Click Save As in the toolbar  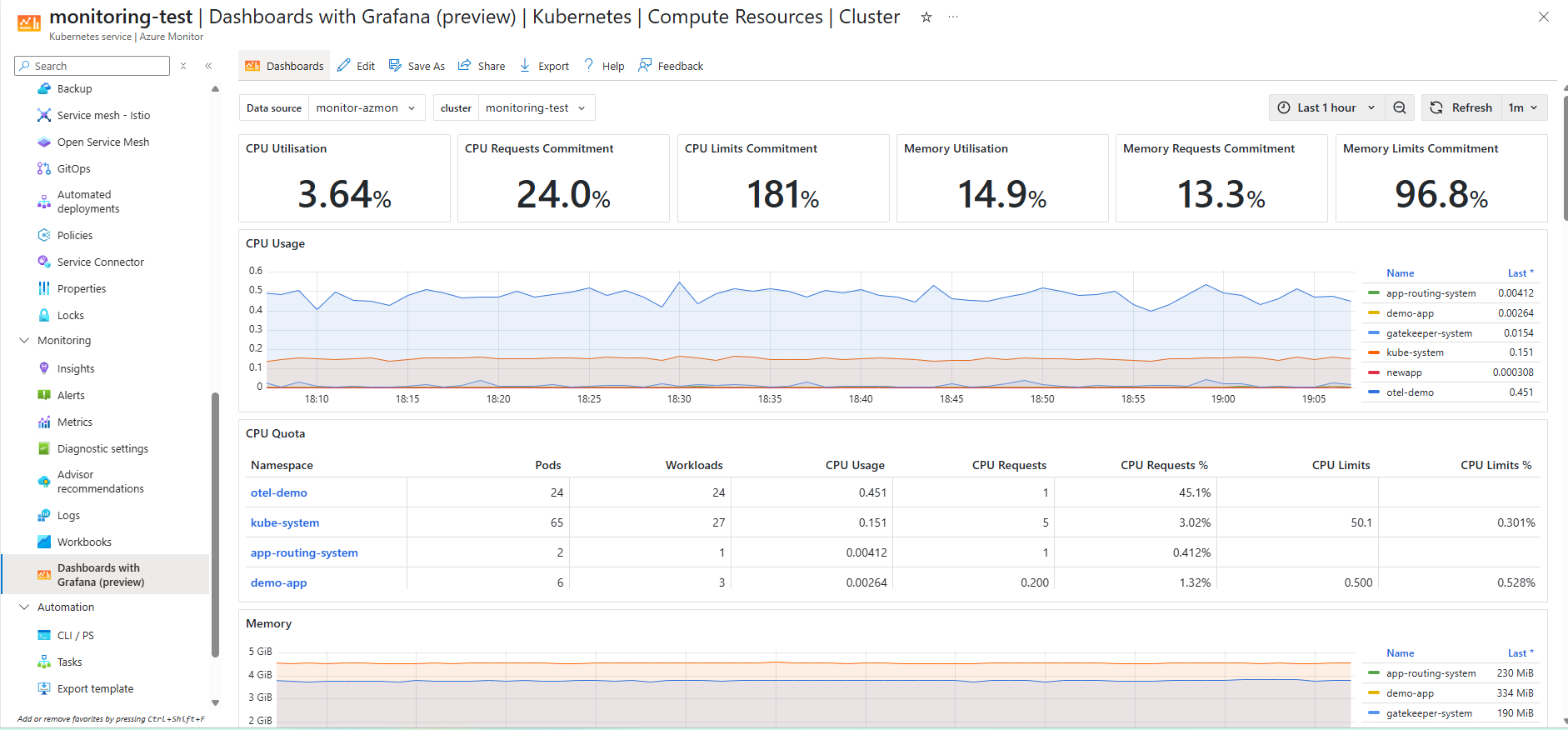pyautogui.click(x=417, y=66)
